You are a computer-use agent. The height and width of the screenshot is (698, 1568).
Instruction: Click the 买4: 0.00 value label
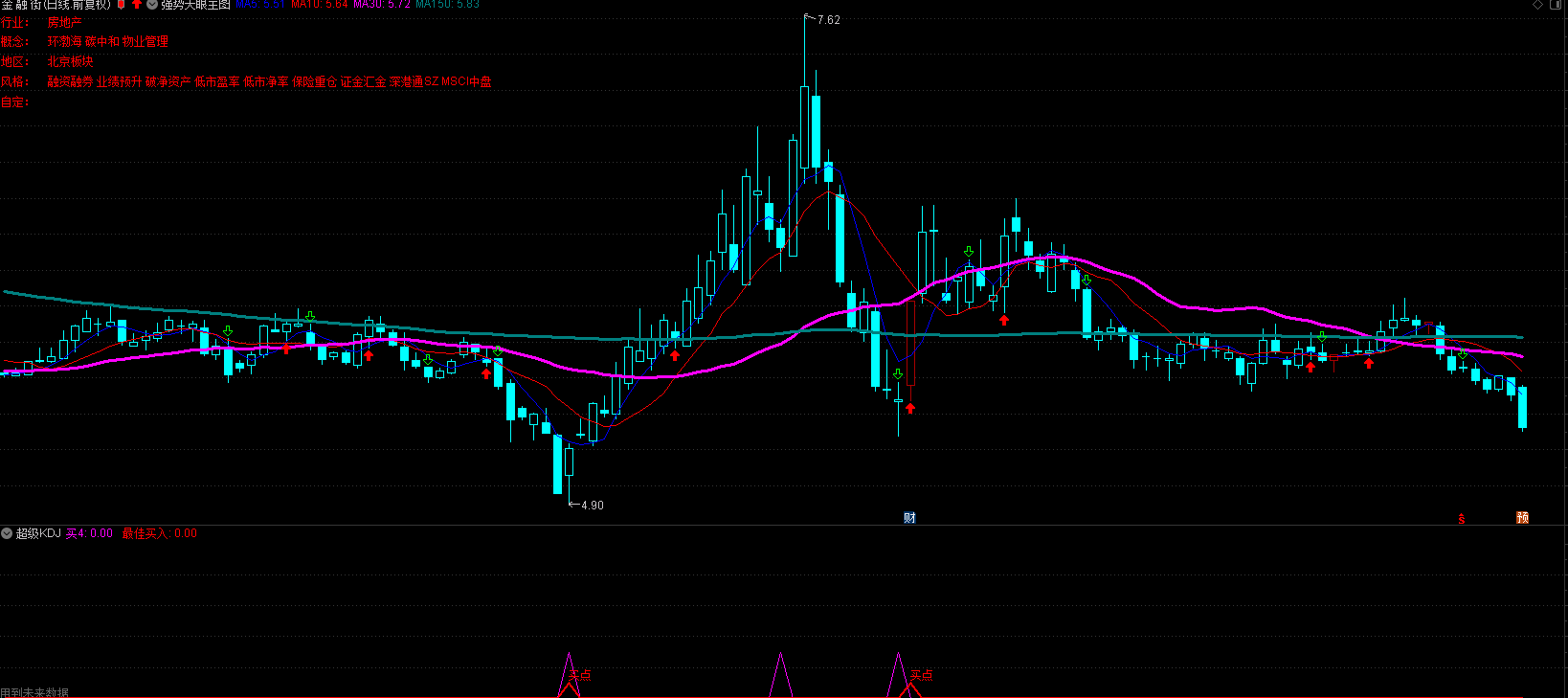pyautogui.click(x=89, y=533)
